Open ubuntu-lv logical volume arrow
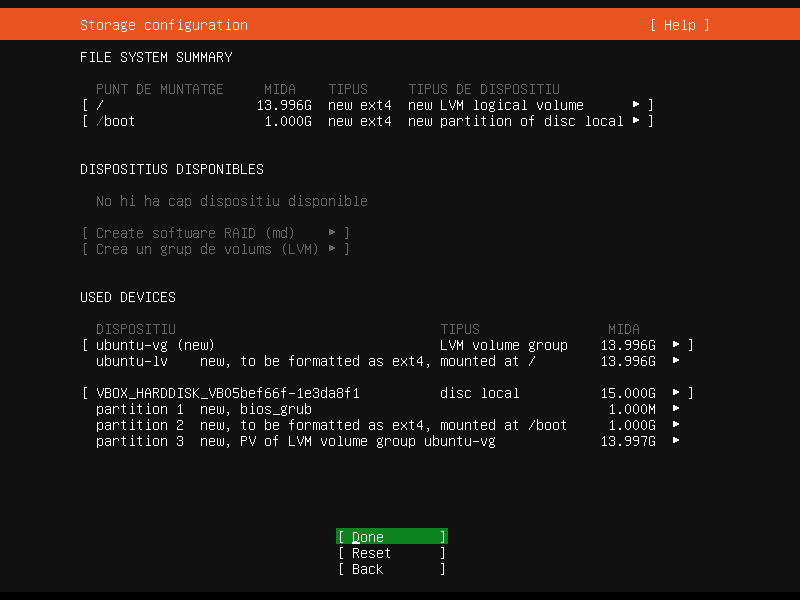 pyautogui.click(x=676, y=361)
